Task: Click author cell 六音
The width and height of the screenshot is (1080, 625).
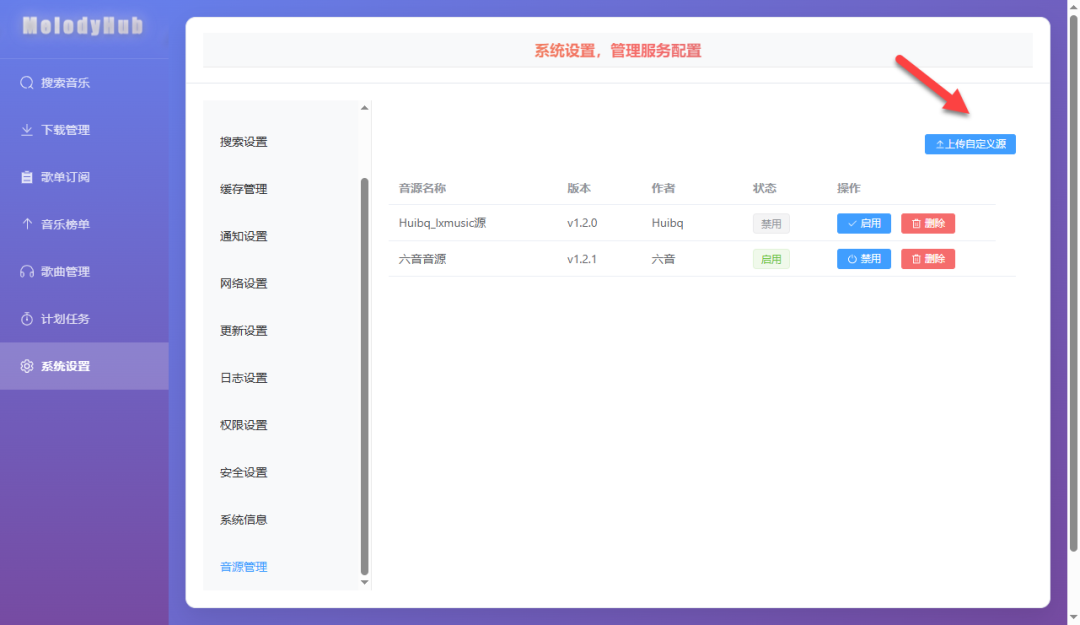Action: point(663,259)
